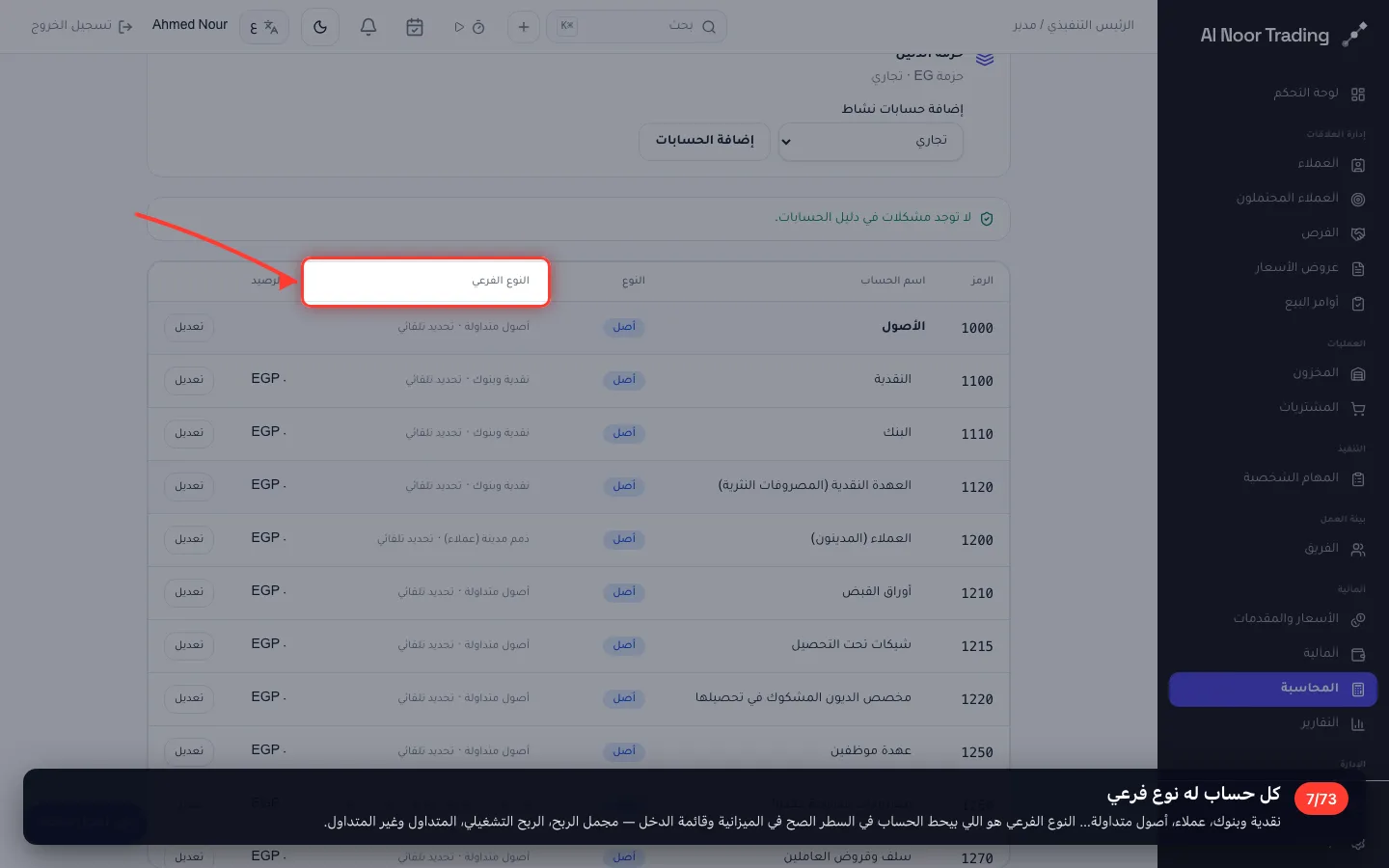Open the calendar icon in top bar
Image resolution: width=1389 pixels, height=868 pixels.
tap(415, 27)
